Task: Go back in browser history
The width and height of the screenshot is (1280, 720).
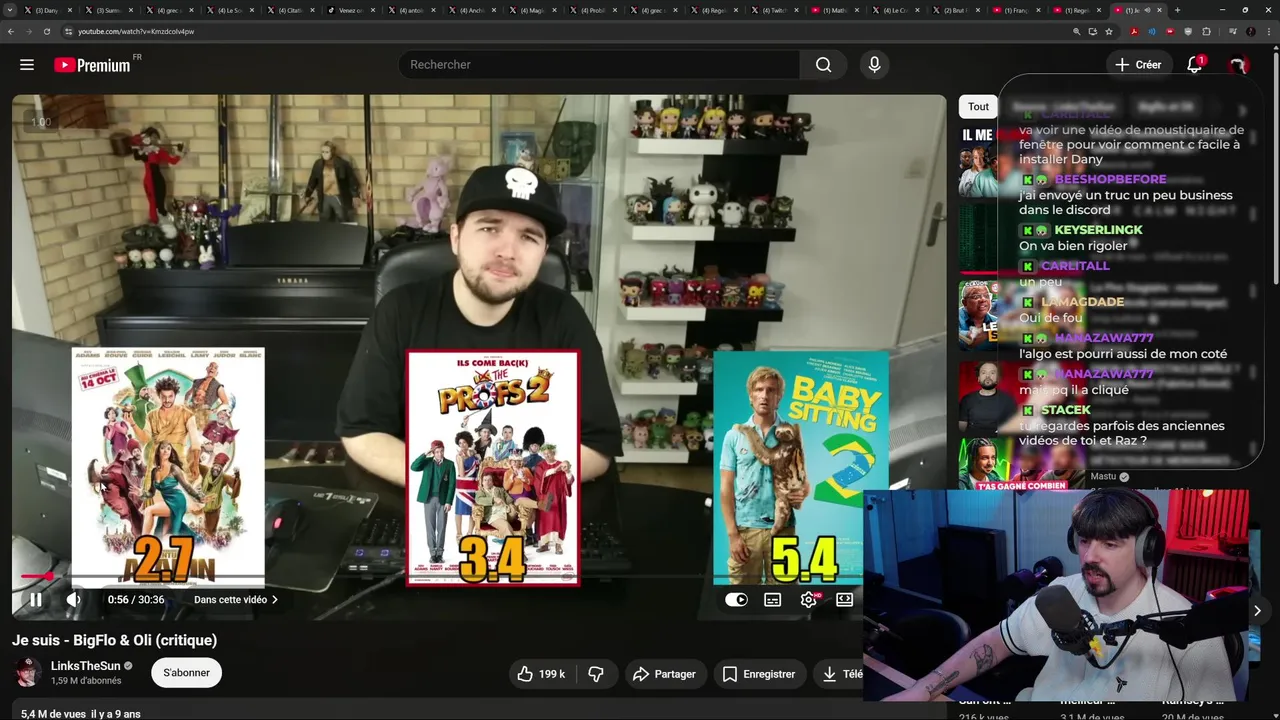Action: pos(11,31)
